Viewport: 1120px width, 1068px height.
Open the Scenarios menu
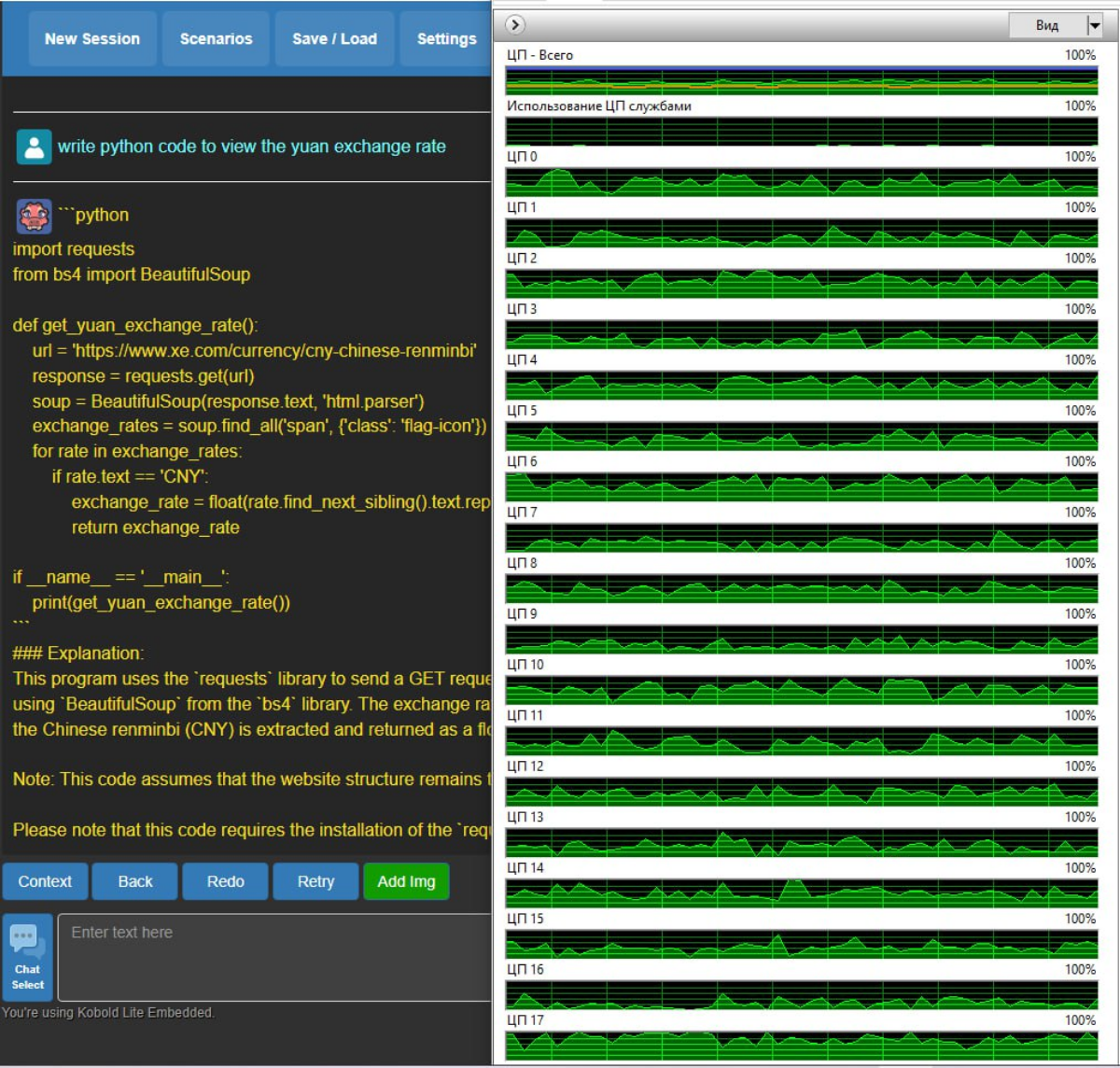(x=216, y=39)
